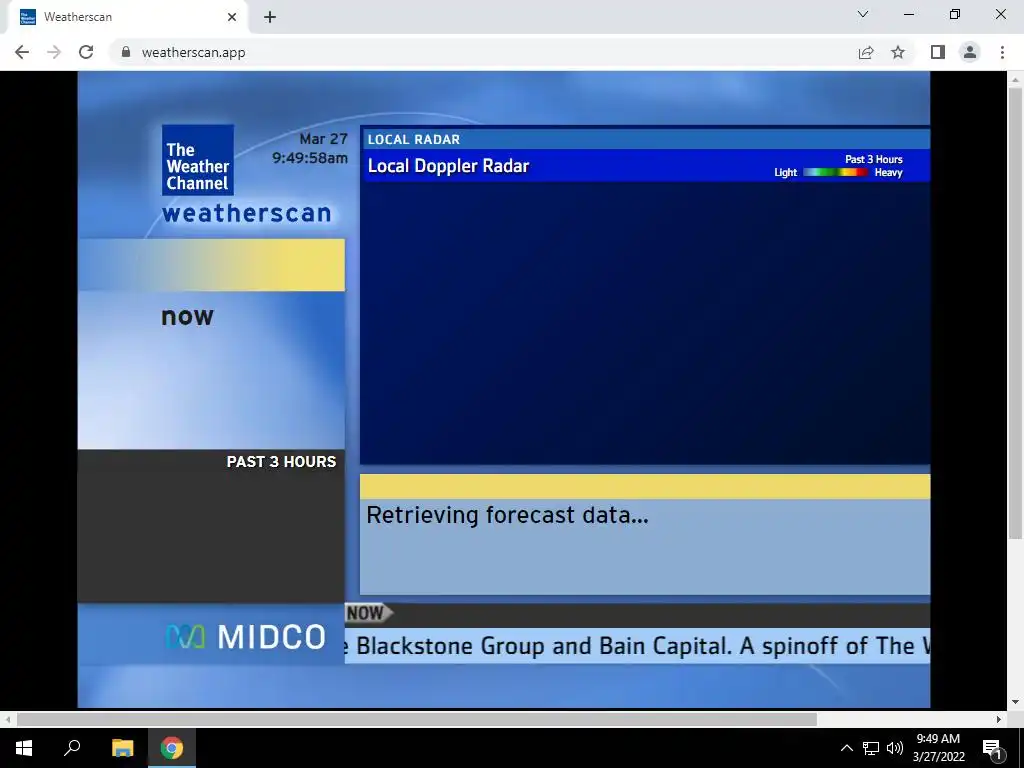Open the volume tray icon
This screenshot has width=1024, height=768.
[895, 748]
